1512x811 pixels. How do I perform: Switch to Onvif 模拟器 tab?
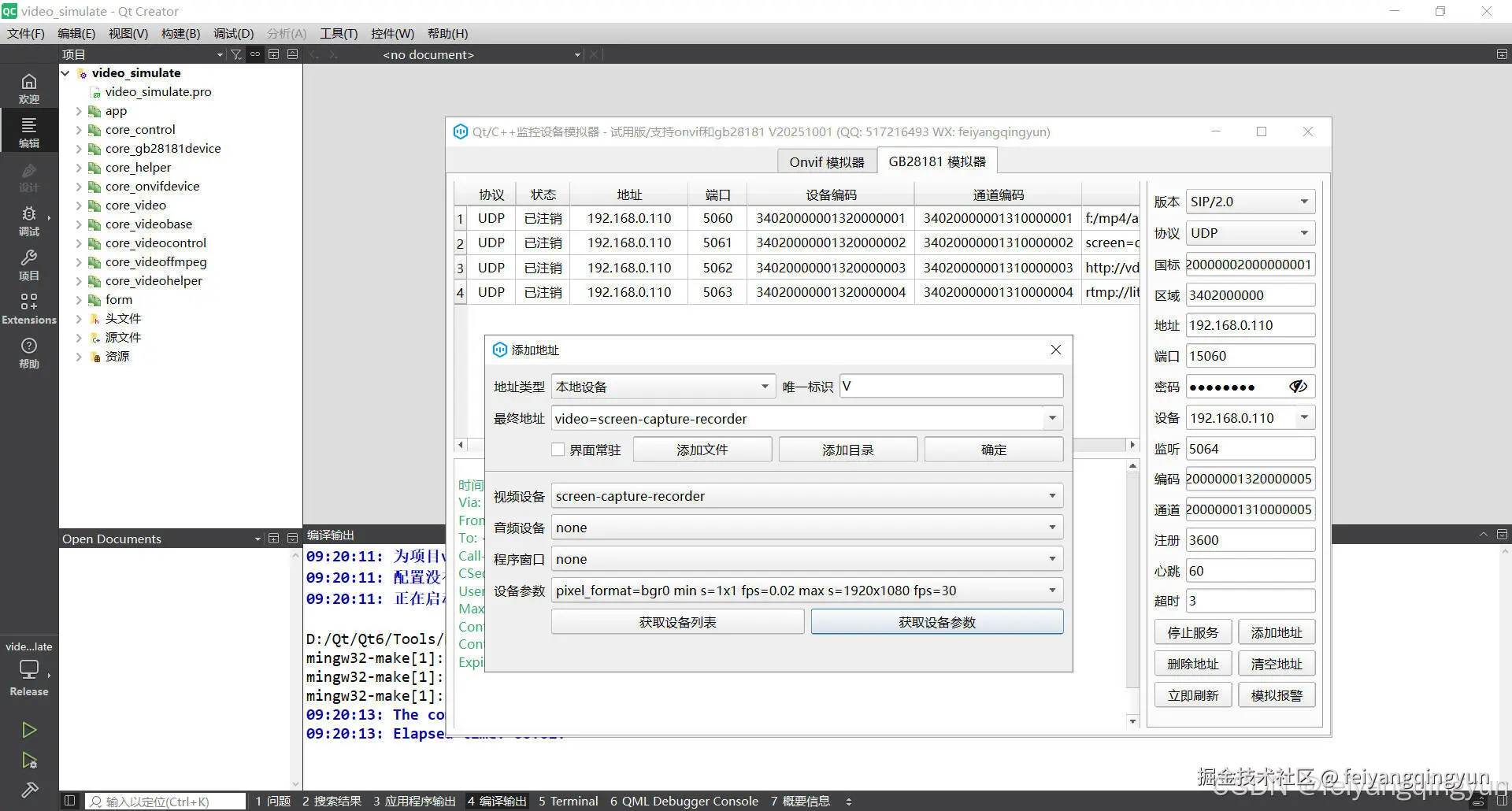coord(826,162)
